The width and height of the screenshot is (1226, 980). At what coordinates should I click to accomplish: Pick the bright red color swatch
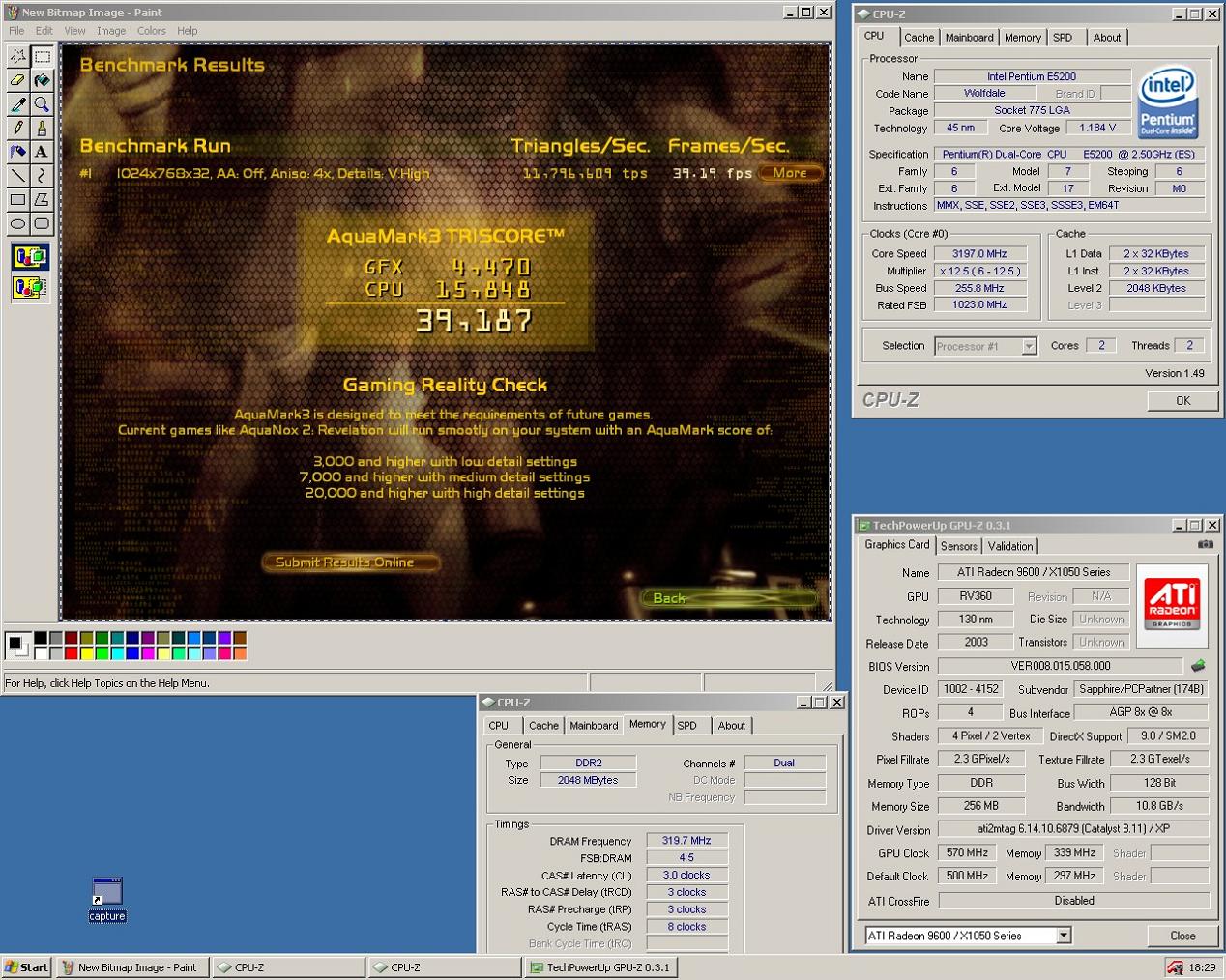[71, 653]
